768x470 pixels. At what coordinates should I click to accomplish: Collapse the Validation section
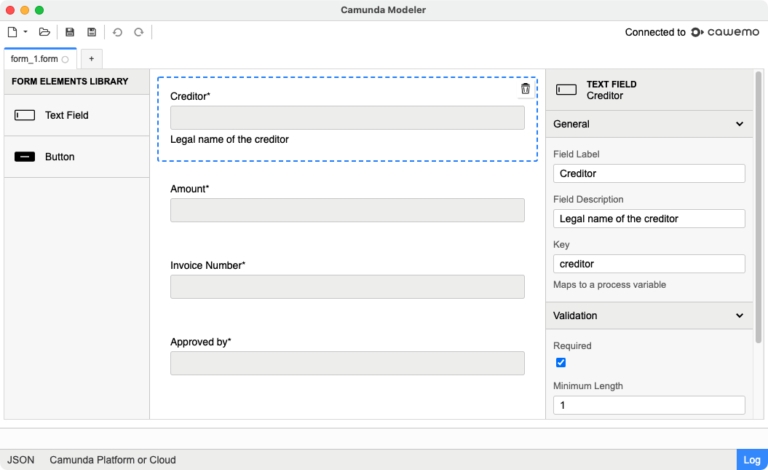point(740,315)
